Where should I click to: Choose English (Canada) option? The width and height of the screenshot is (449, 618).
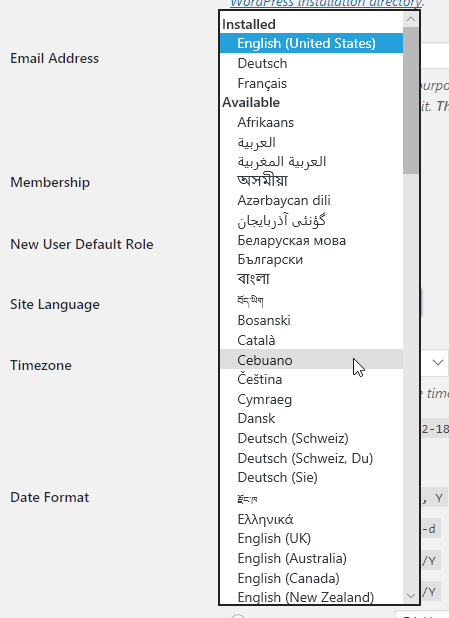(x=311, y=579)
